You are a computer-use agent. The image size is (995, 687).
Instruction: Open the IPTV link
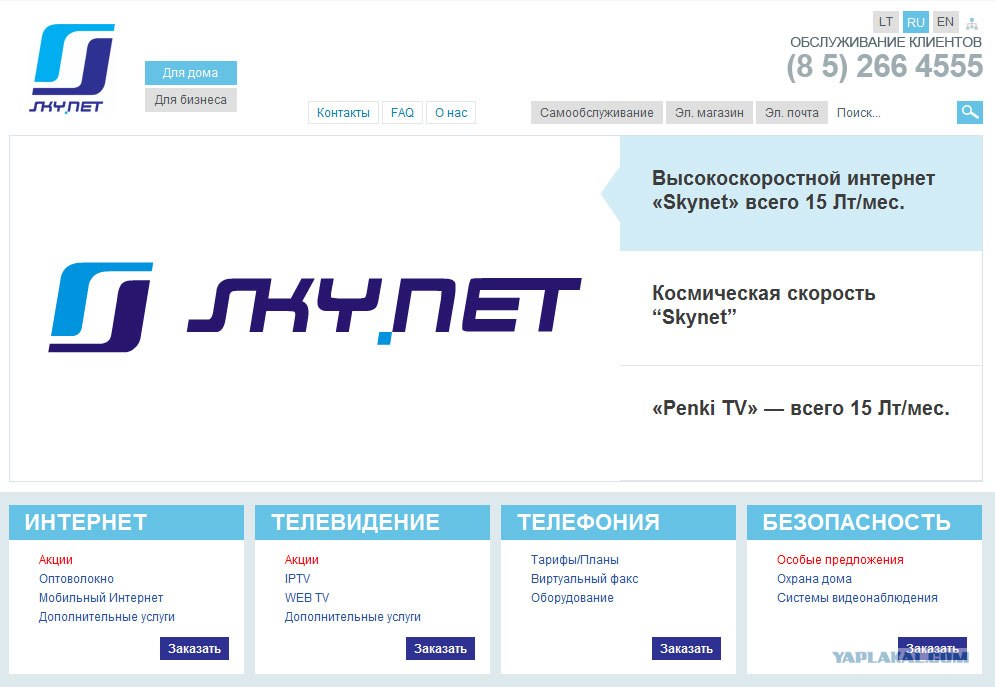point(297,579)
